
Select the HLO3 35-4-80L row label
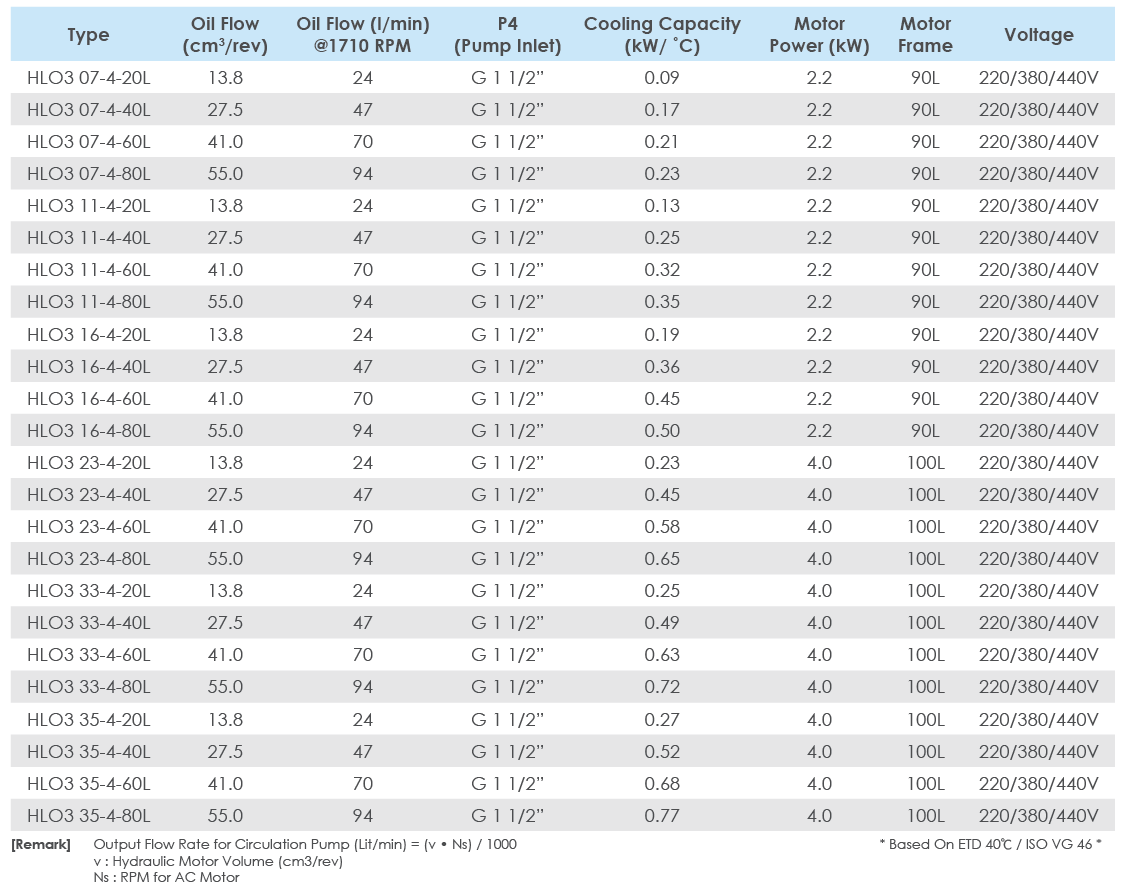pos(89,816)
